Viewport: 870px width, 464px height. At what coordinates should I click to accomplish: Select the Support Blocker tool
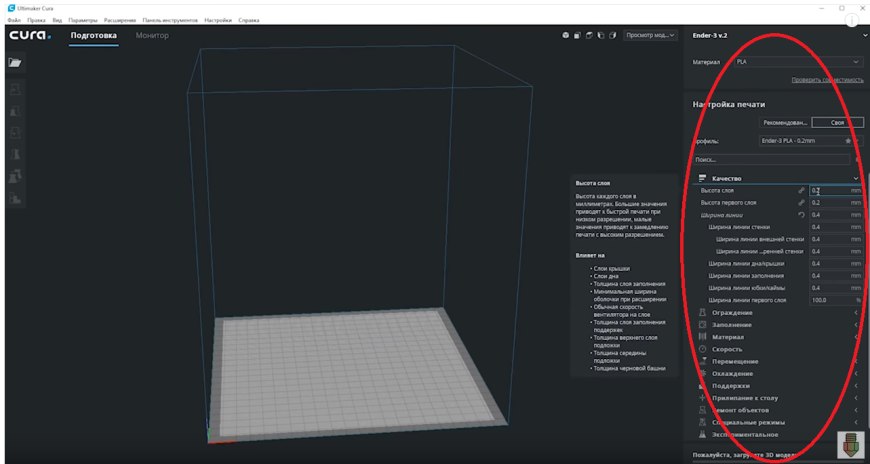14,197
